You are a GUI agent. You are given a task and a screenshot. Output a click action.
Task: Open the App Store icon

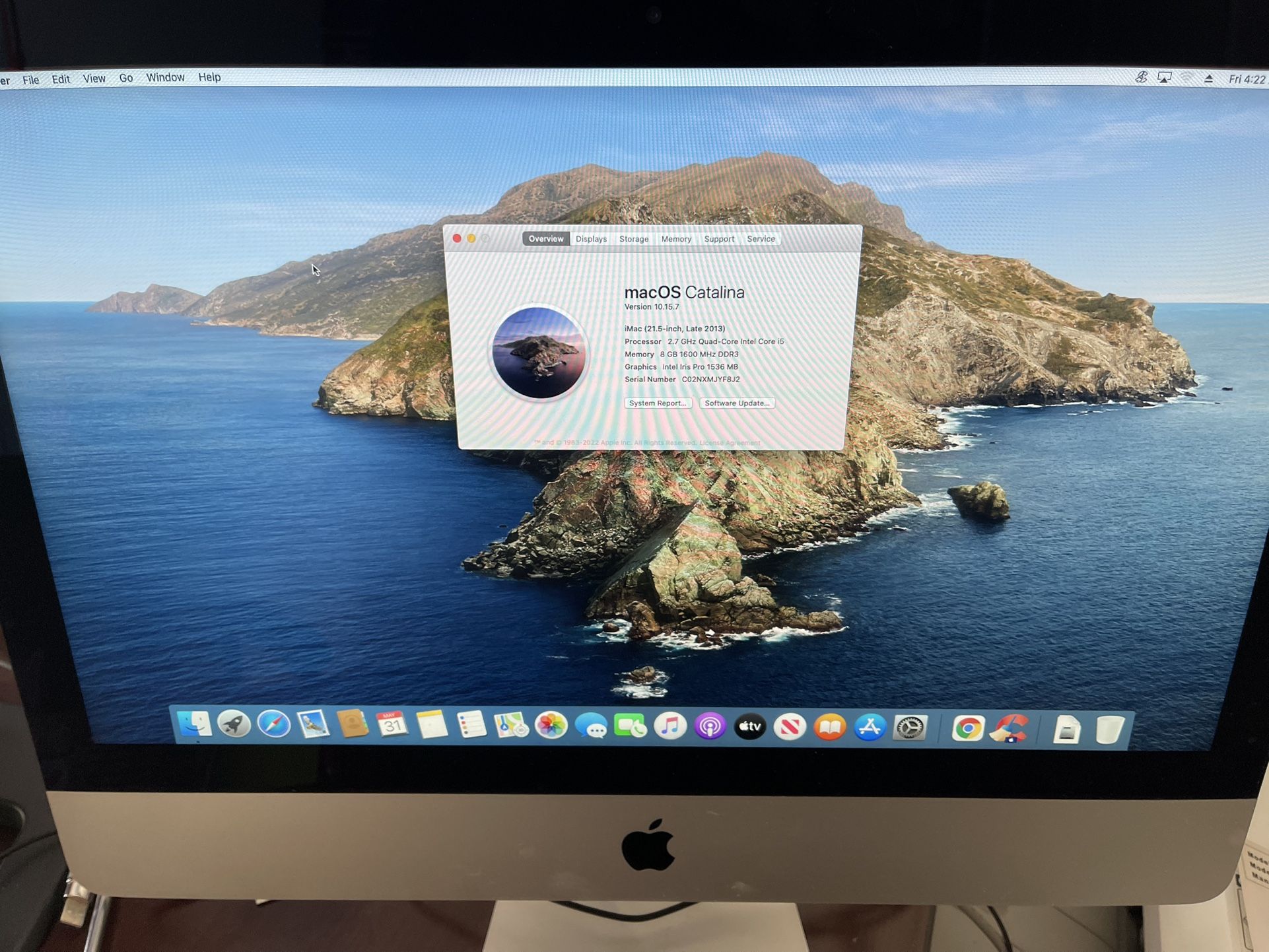(870, 728)
